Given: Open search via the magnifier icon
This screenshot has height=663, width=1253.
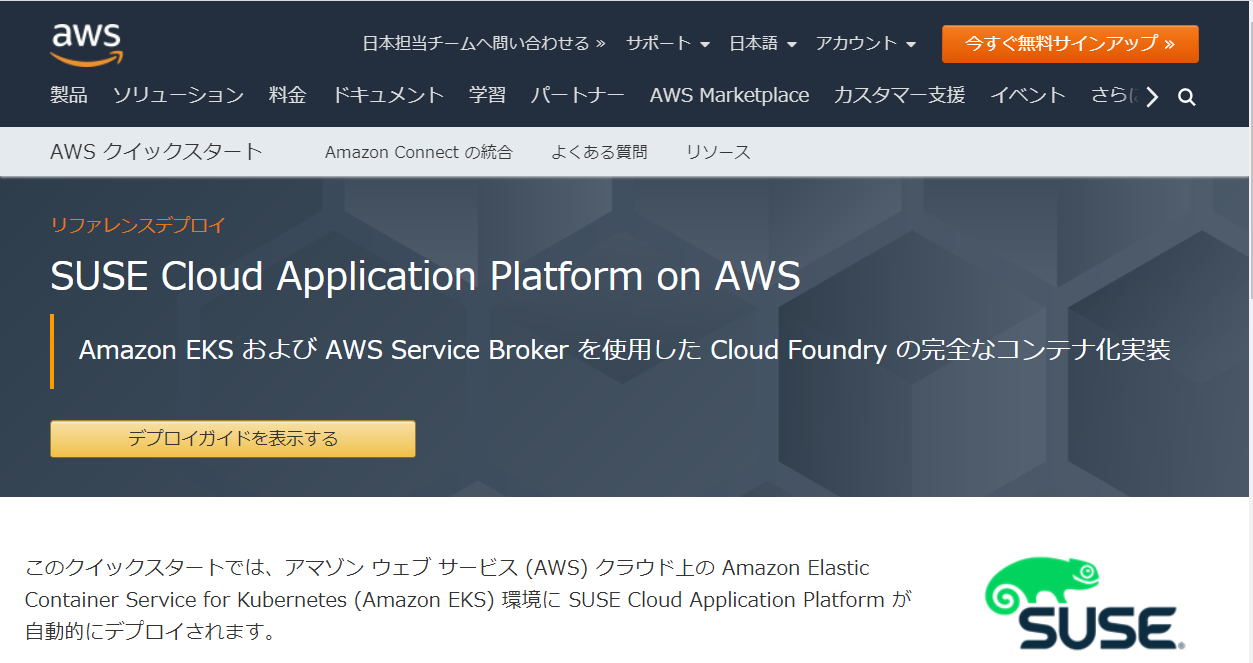Looking at the screenshot, I should (1186, 95).
